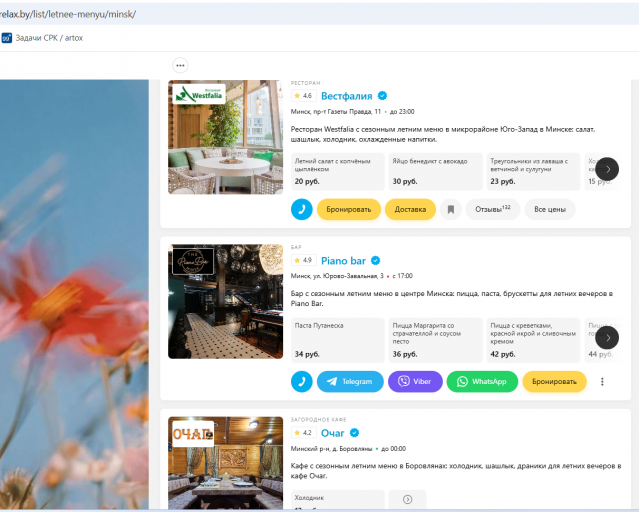Contact Piano bar via Telegram

pyautogui.click(x=350, y=382)
